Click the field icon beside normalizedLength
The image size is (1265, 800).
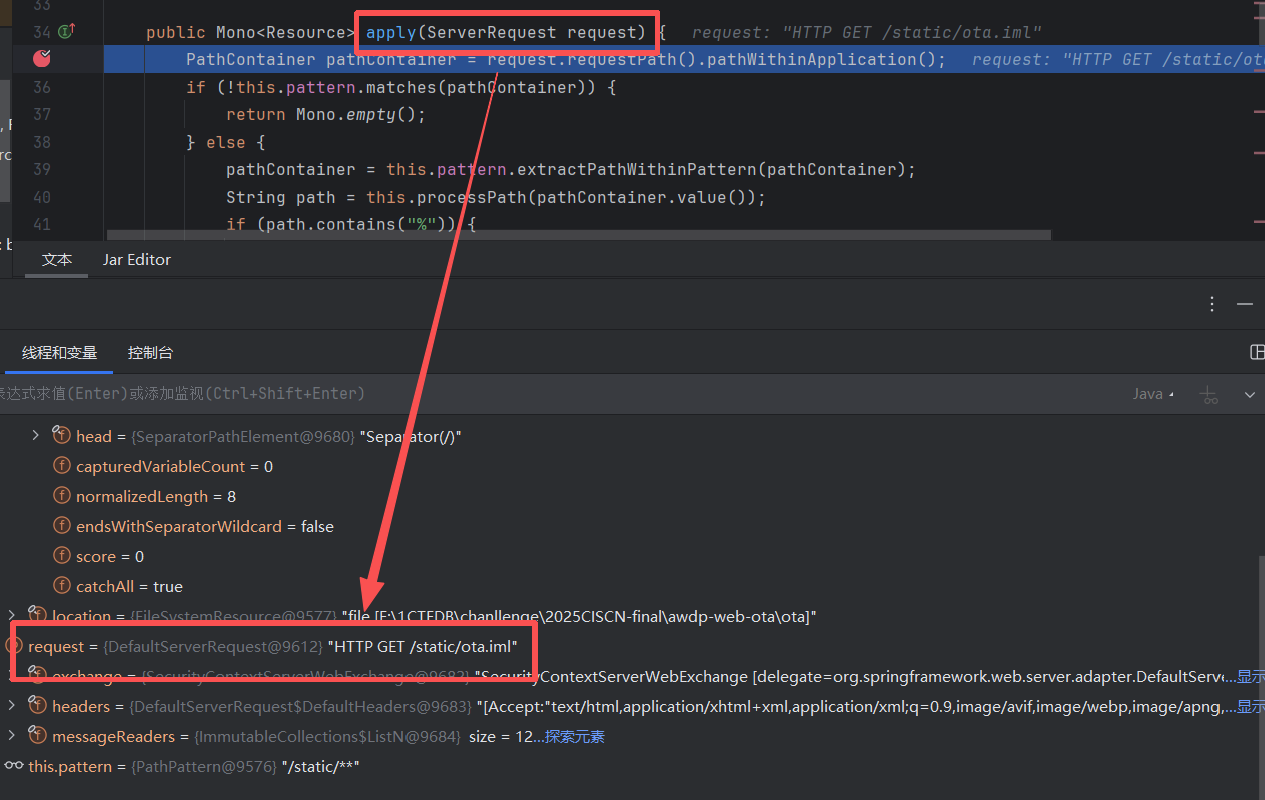61,496
